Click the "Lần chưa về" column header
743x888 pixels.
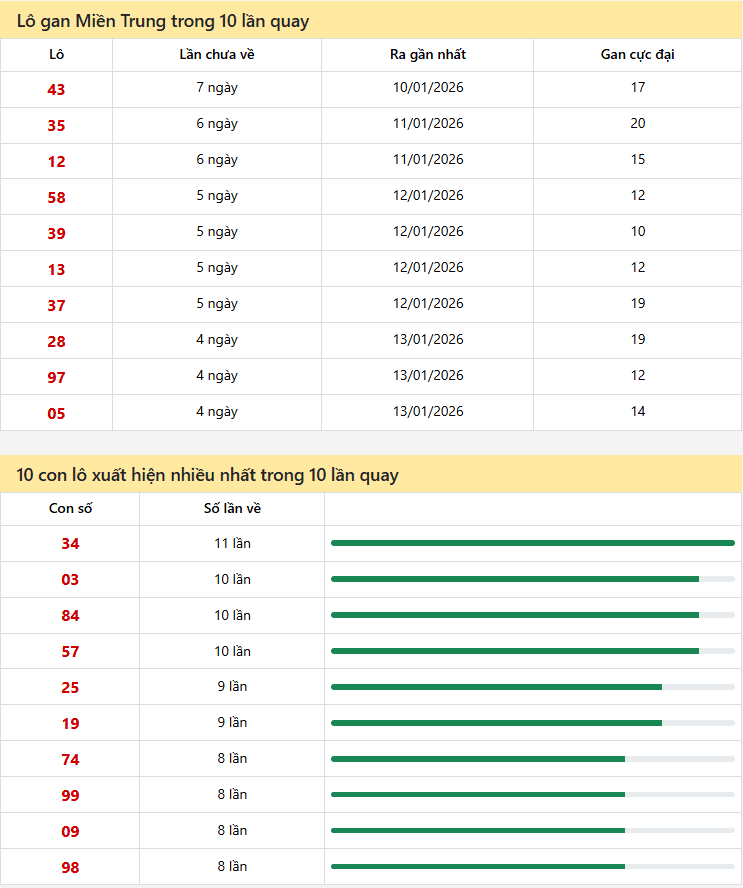[216, 54]
